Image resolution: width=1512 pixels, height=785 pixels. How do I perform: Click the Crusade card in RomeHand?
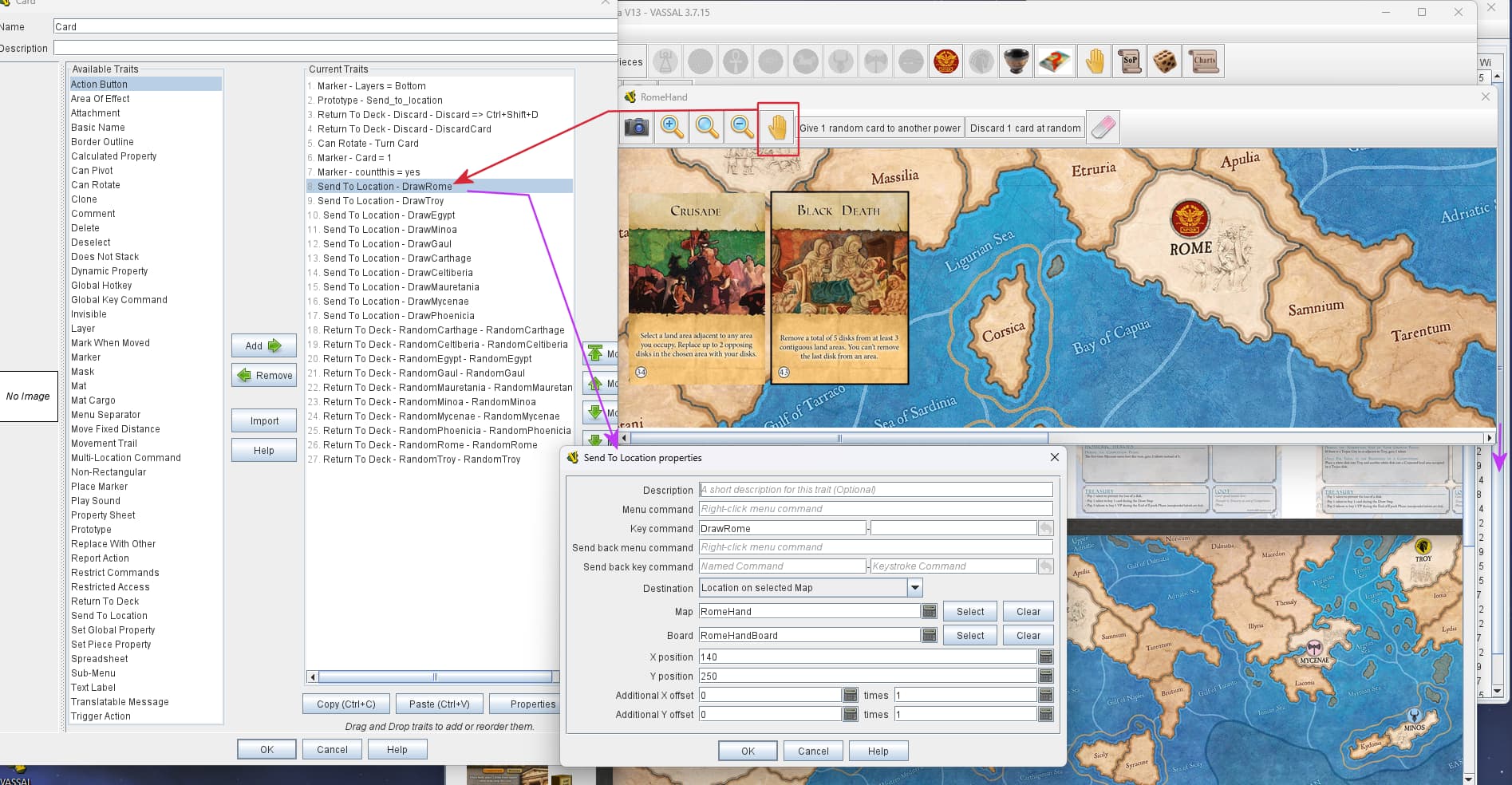coord(697,288)
